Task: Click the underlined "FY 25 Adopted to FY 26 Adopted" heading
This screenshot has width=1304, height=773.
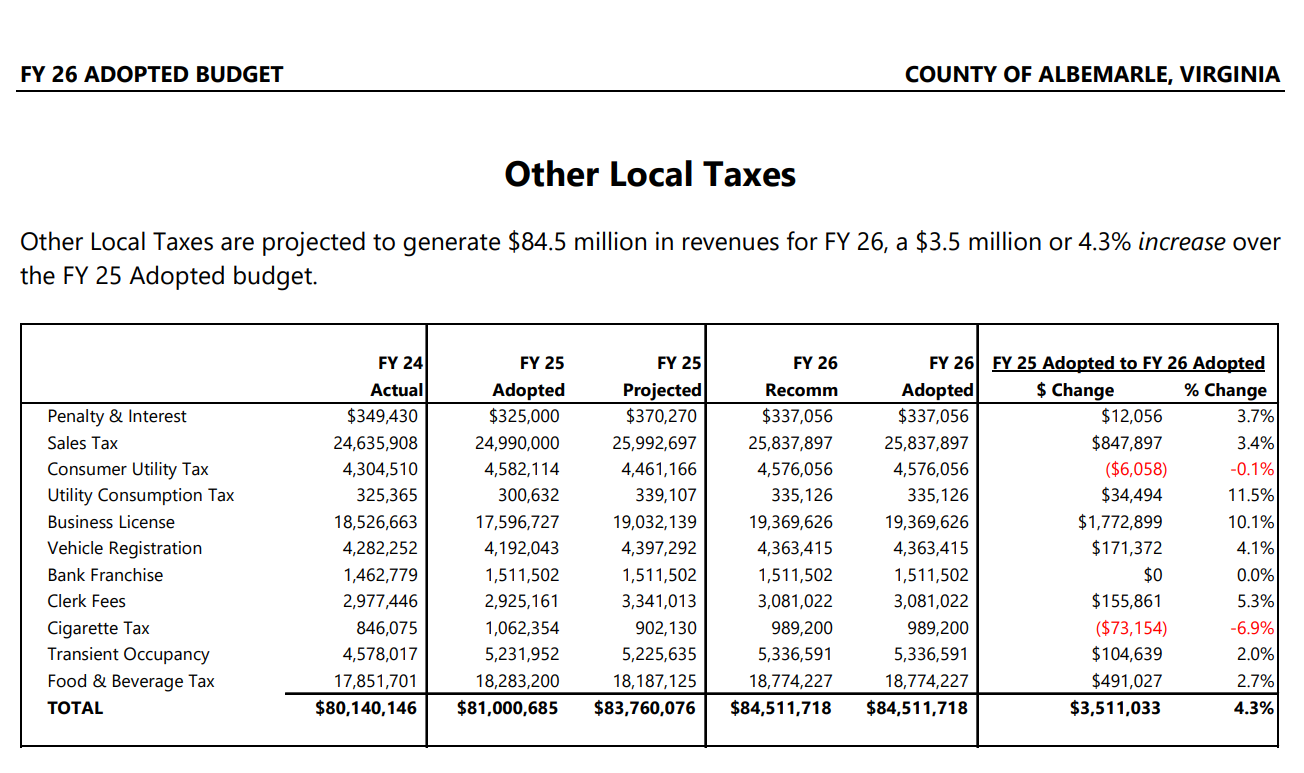Action: click(1128, 363)
